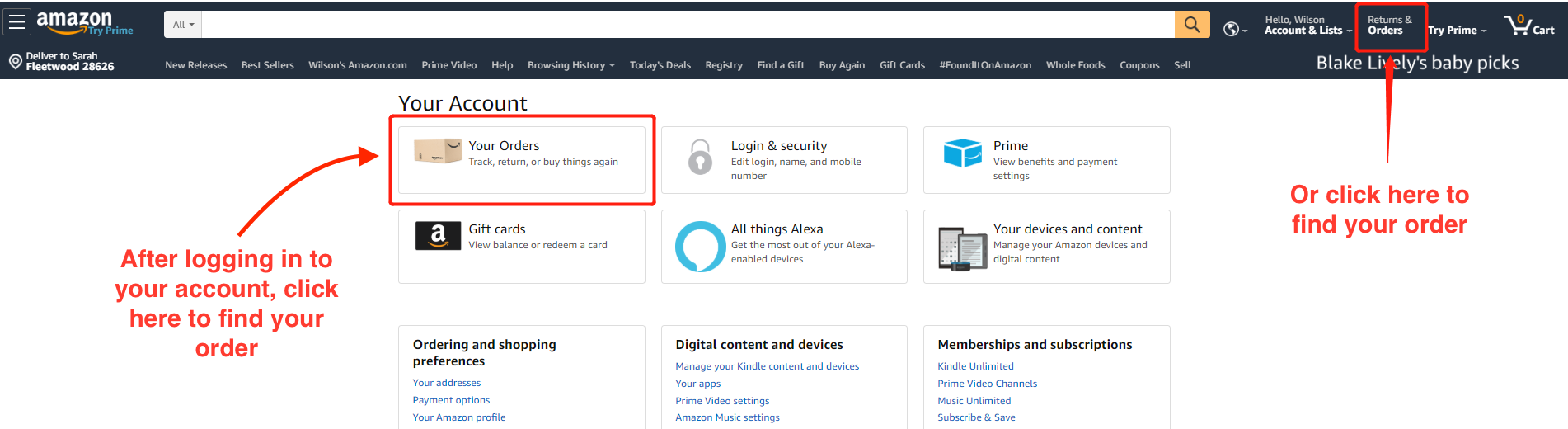Open Your addresses link
Image resolution: width=1568 pixels, height=429 pixels.
pyautogui.click(x=446, y=383)
